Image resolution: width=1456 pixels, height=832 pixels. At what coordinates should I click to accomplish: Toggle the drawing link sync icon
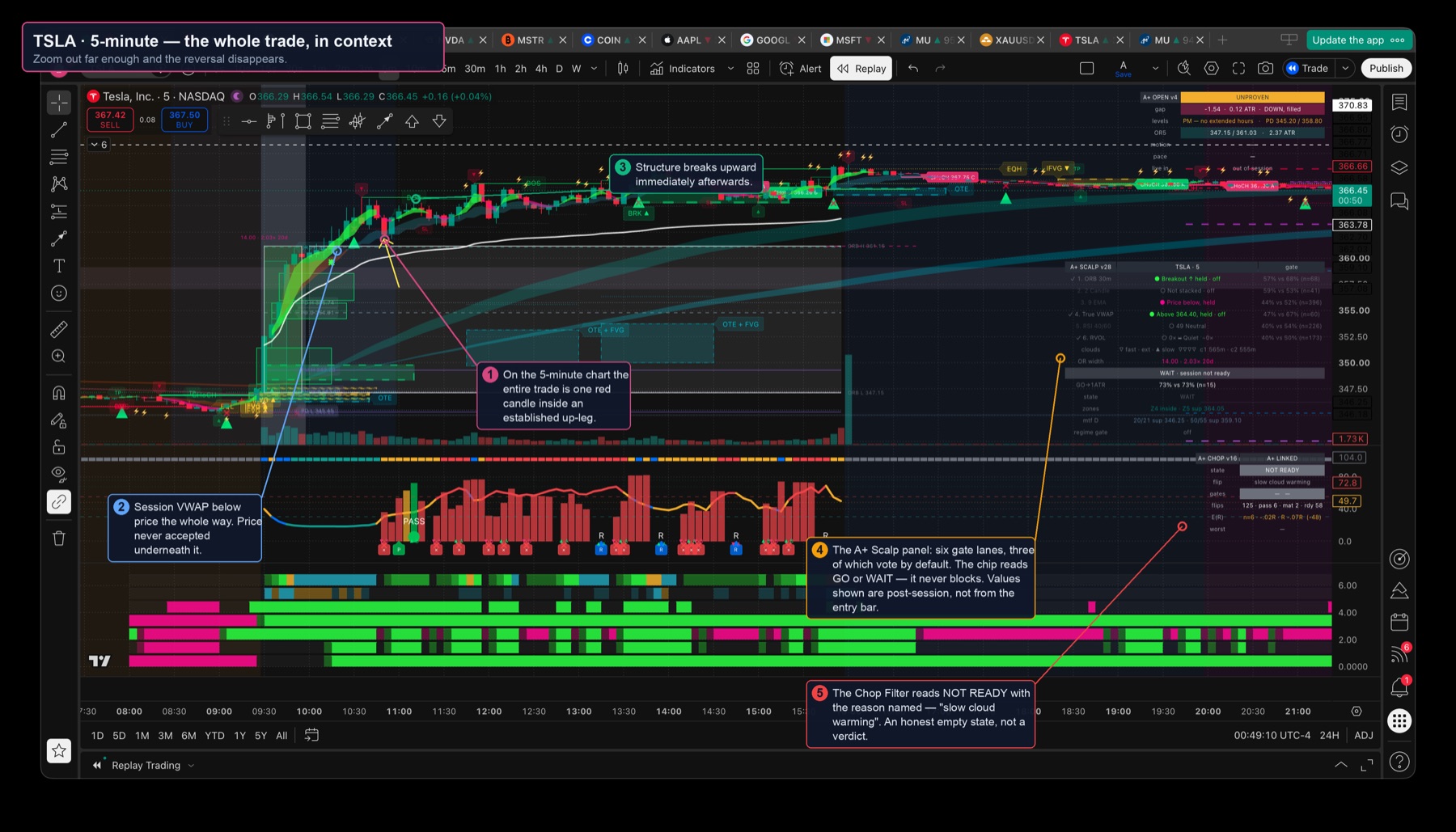[x=59, y=502]
